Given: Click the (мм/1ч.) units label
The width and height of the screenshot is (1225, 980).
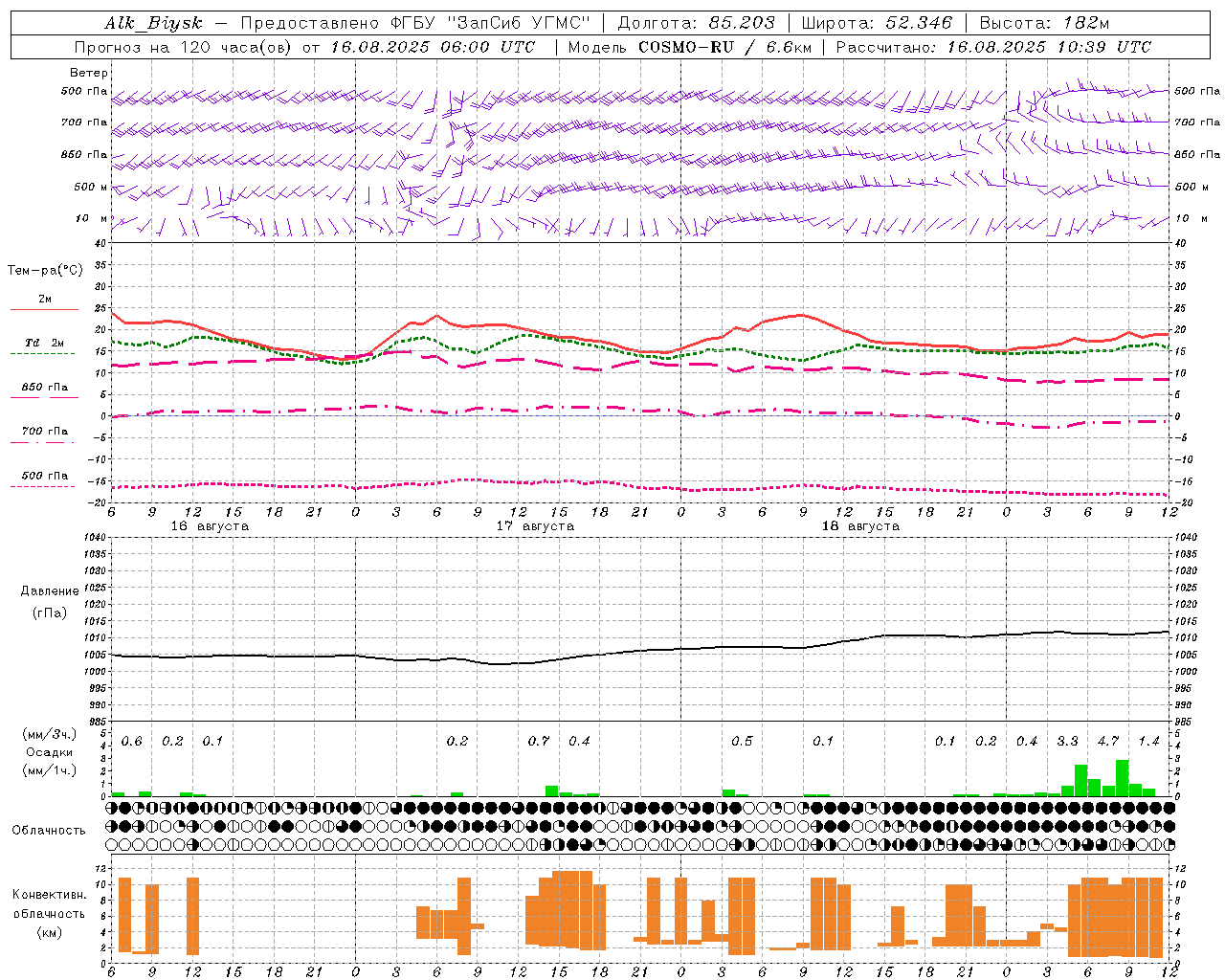Looking at the screenshot, I should (50, 769).
